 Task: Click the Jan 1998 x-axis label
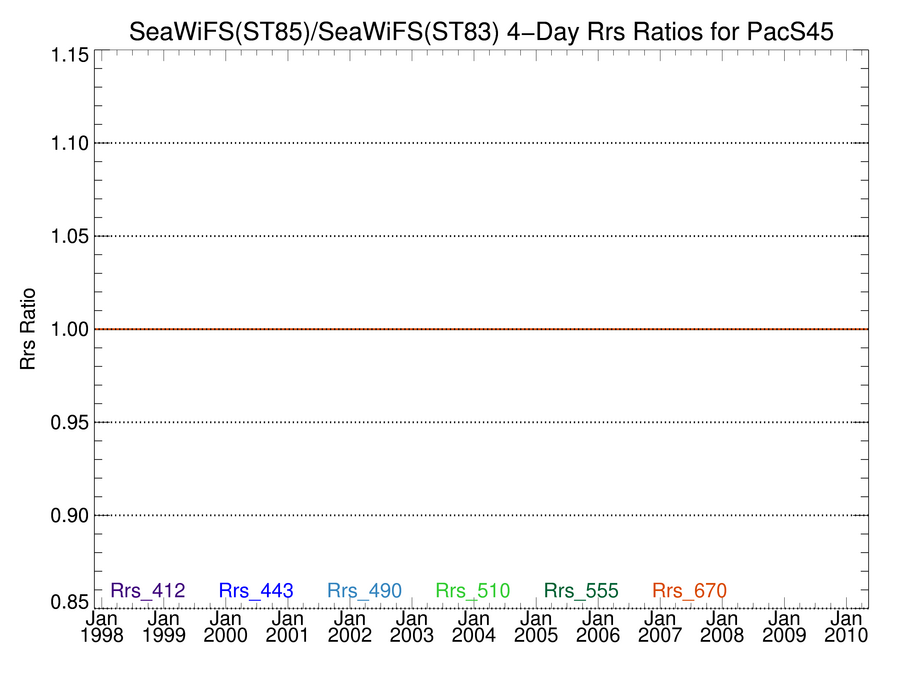pyautogui.click(x=102, y=627)
